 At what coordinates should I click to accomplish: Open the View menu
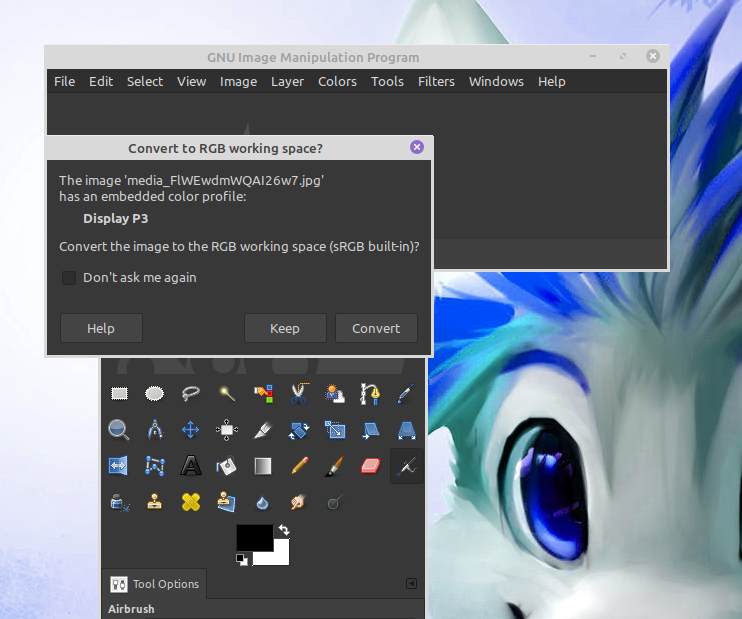(192, 81)
